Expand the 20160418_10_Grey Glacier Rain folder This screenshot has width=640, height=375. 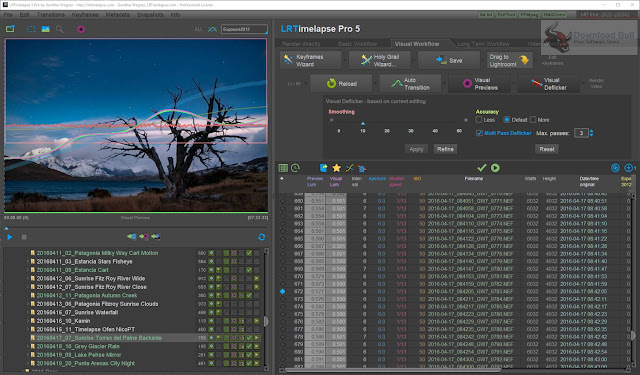coord(28,346)
